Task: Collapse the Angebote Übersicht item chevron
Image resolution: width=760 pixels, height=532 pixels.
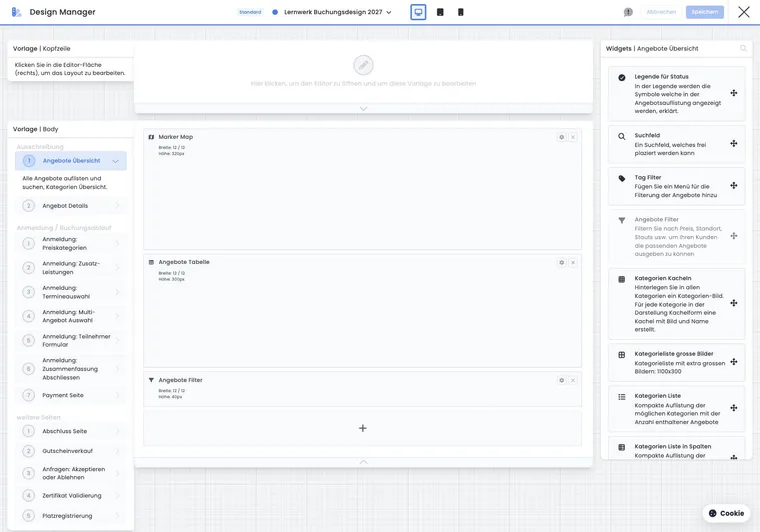Action: click(115, 161)
